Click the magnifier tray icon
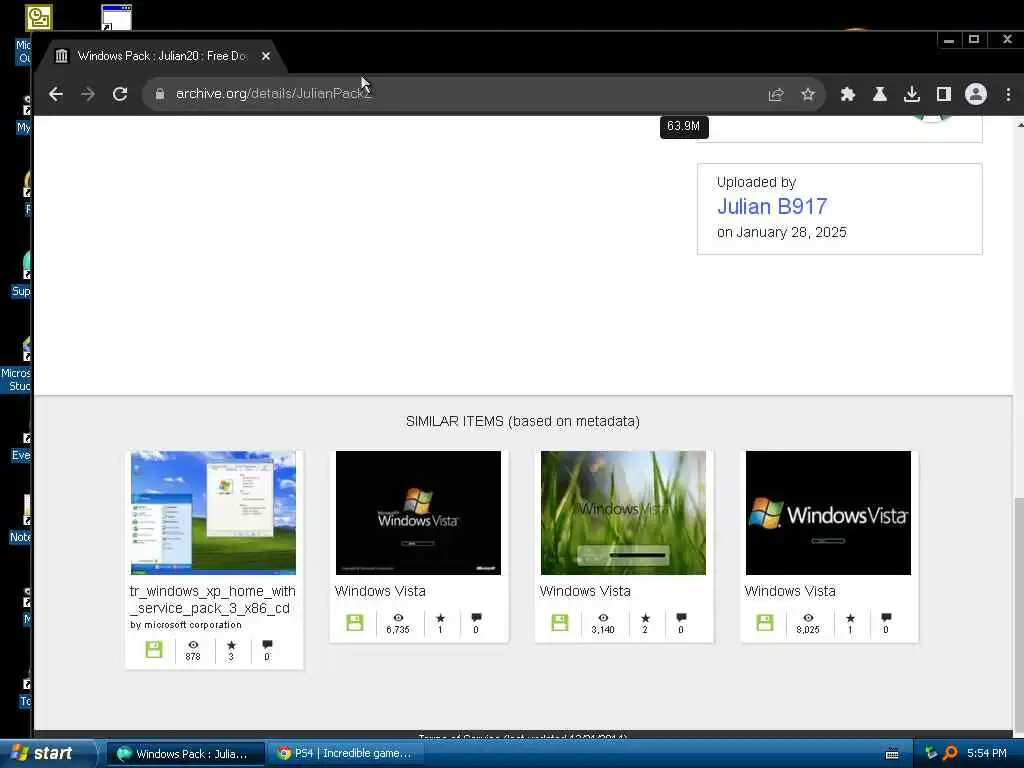This screenshot has height=768, width=1024. coord(951,754)
